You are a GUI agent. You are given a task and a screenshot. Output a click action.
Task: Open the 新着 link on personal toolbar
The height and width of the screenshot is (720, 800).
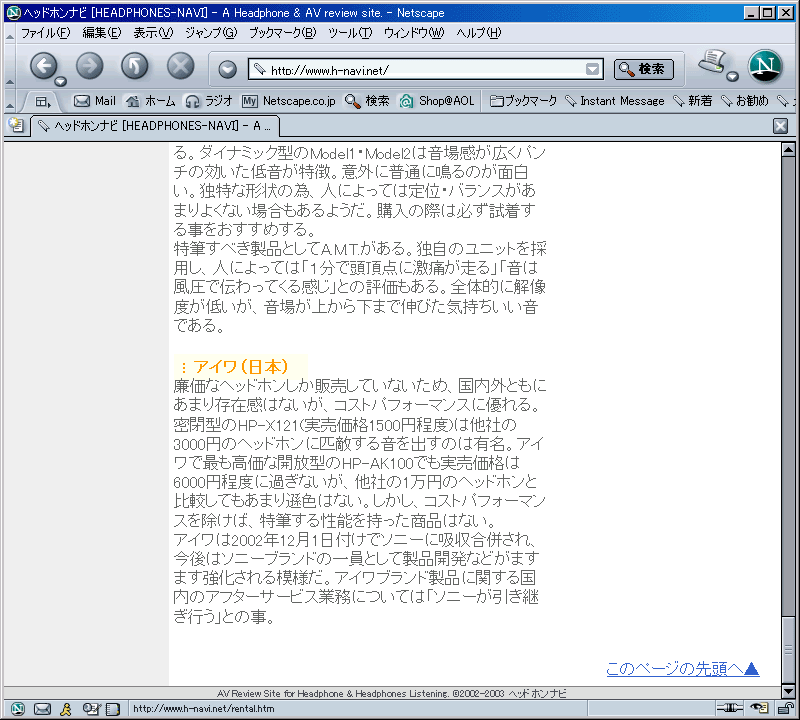(692, 101)
